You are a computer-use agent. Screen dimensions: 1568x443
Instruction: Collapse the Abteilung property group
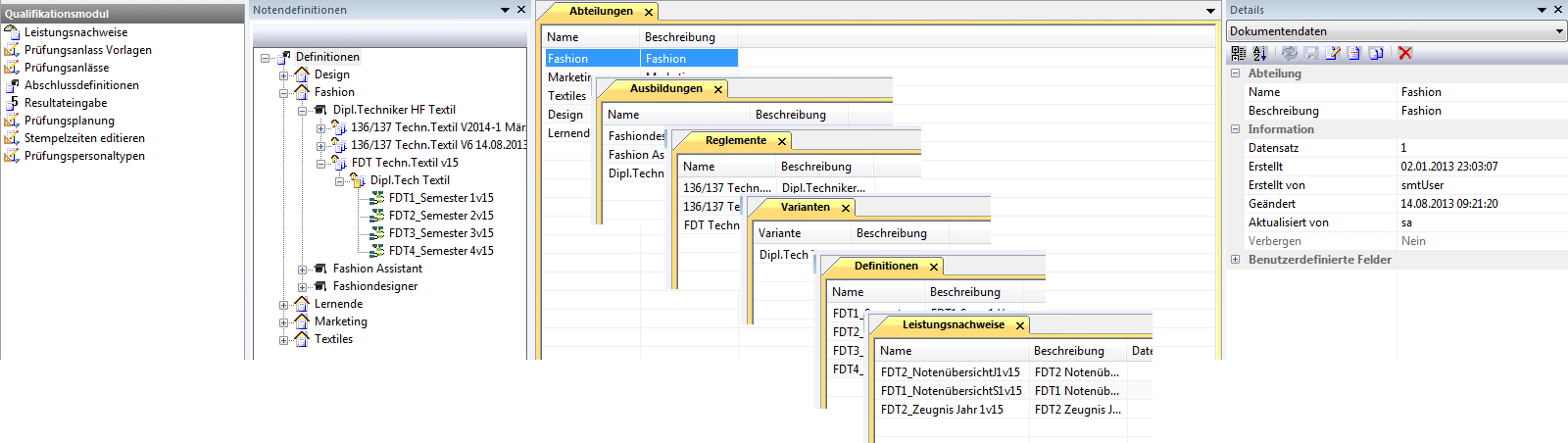[x=1236, y=74]
